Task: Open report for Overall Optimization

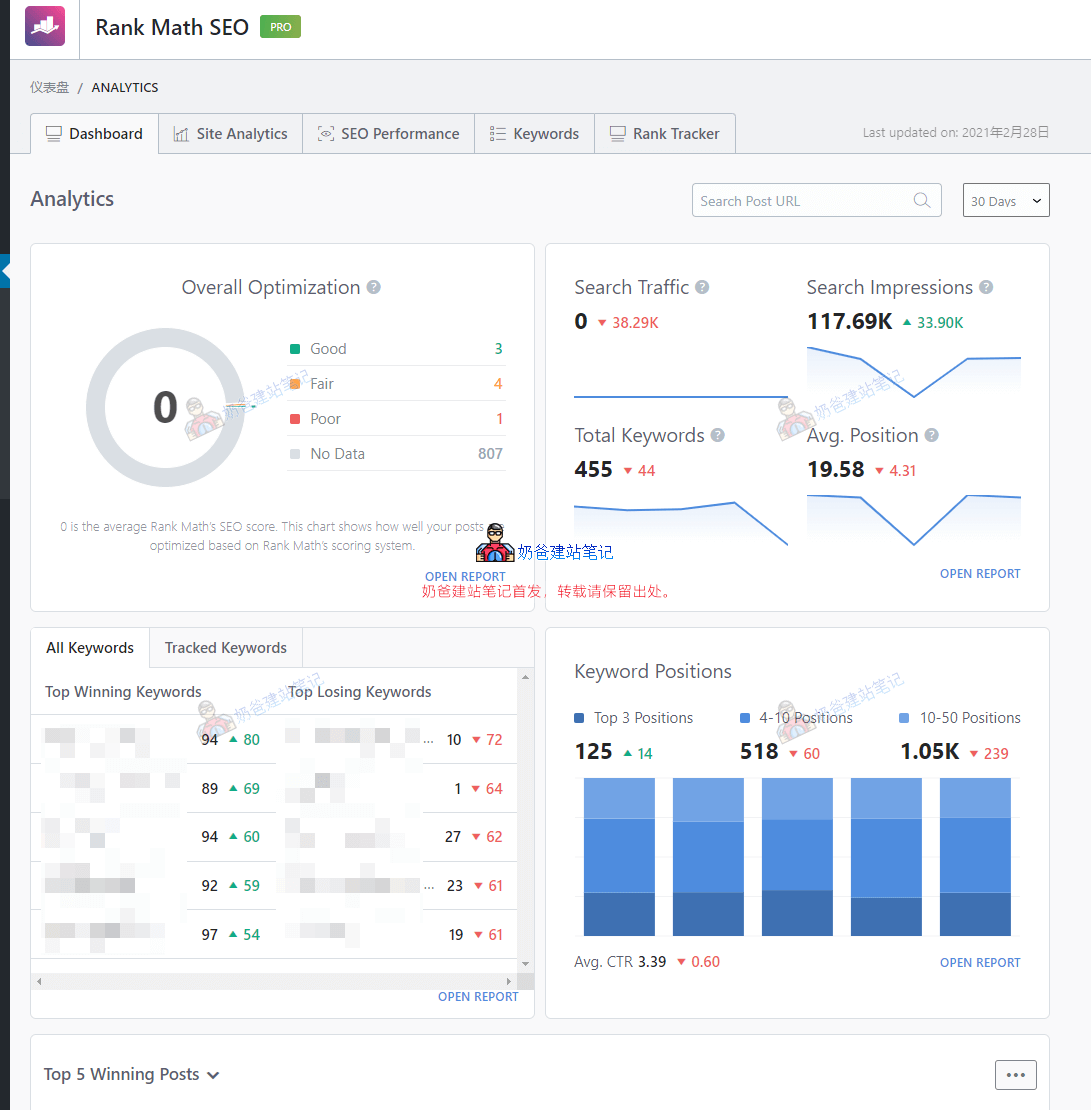Action: 465,577
